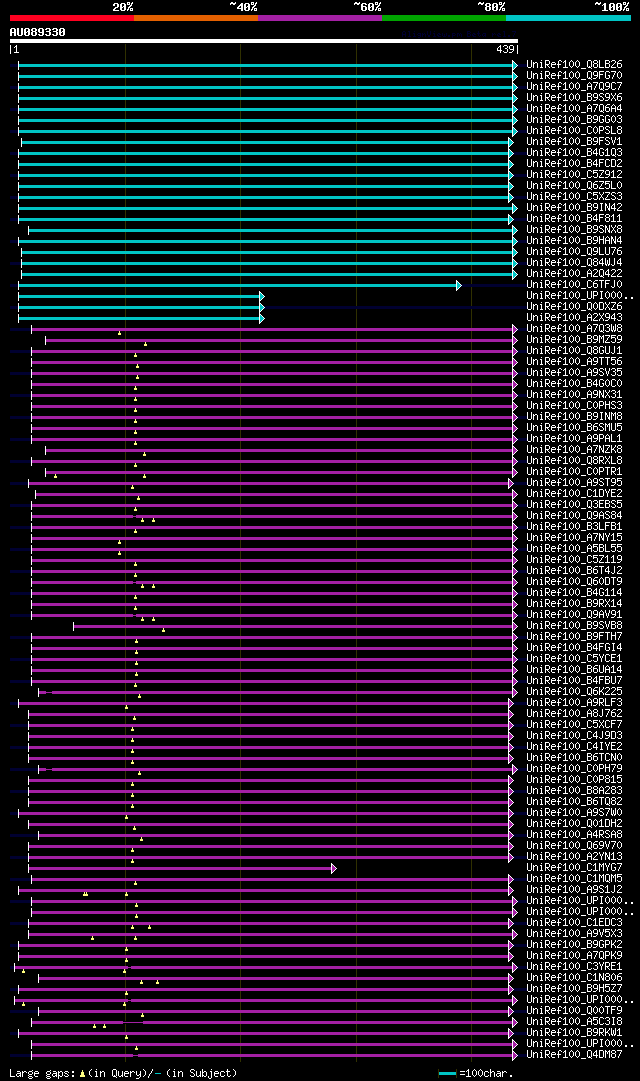Select the UniRef100_A7NZK8 label
Screen dimensions: 640x1081
click(x=574, y=451)
